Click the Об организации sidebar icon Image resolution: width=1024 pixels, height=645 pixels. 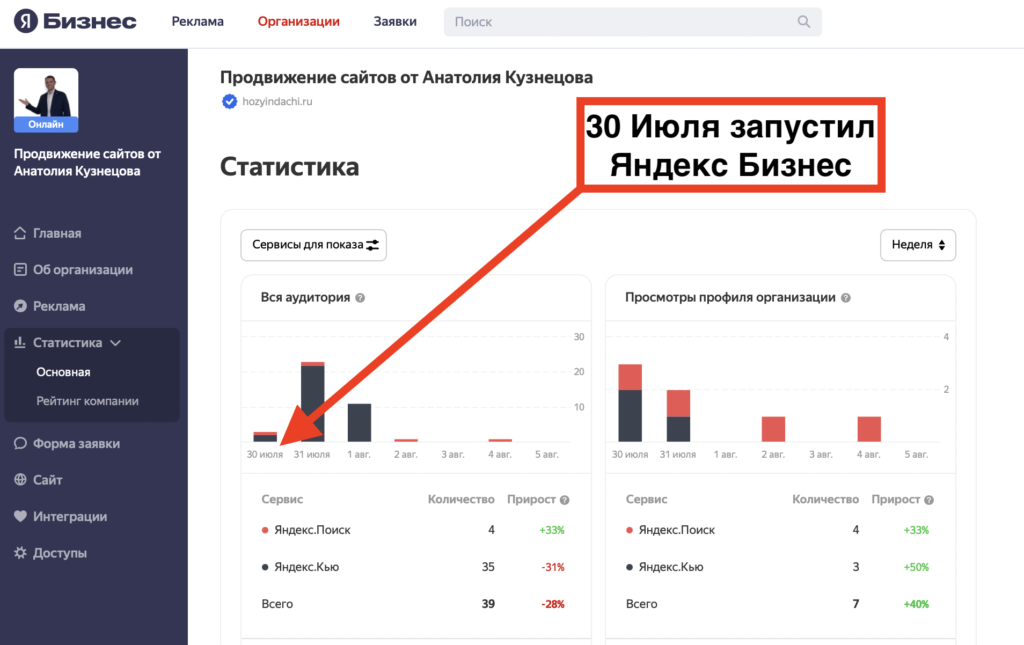click(20, 270)
